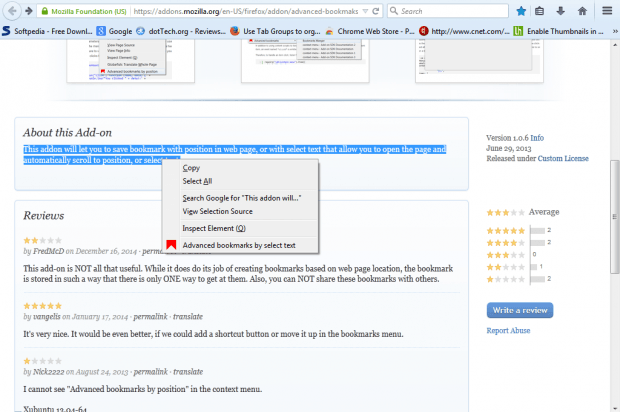Go back with the browser back arrow
This screenshot has width=620, height=412.
tap(12, 11)
